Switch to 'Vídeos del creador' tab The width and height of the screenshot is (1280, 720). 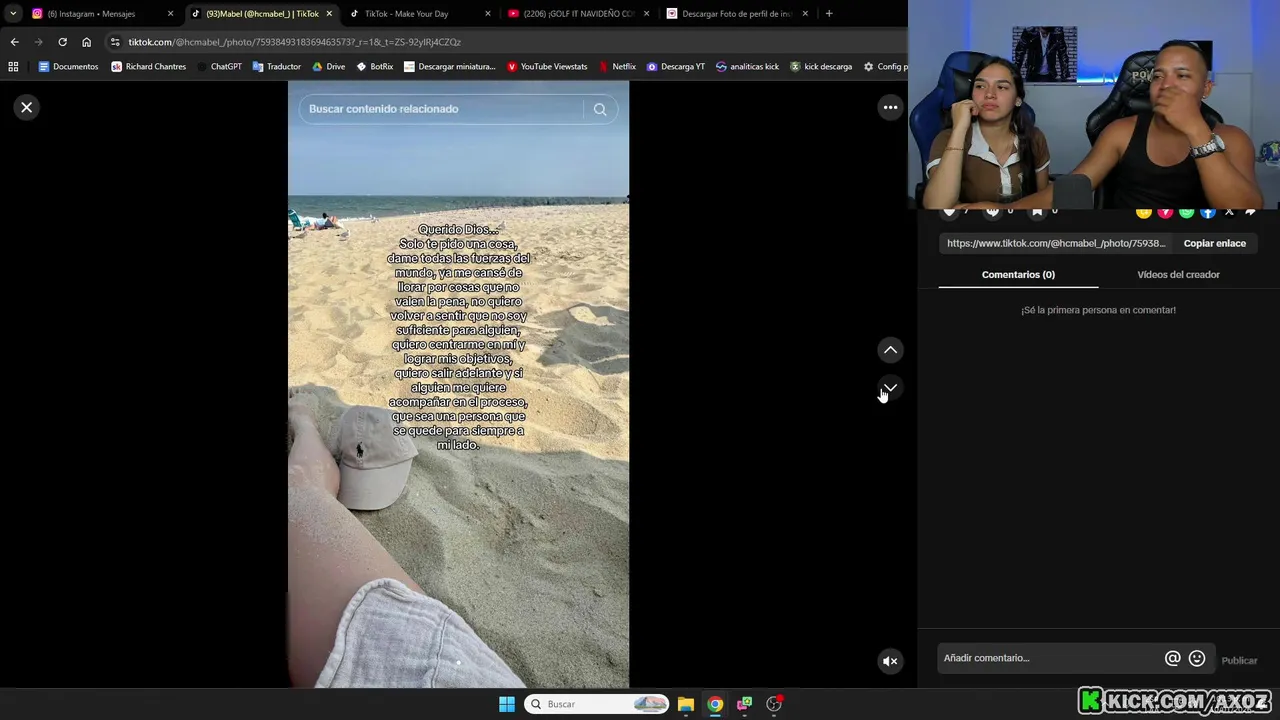pyautogui.click(x=1178, y=275)
